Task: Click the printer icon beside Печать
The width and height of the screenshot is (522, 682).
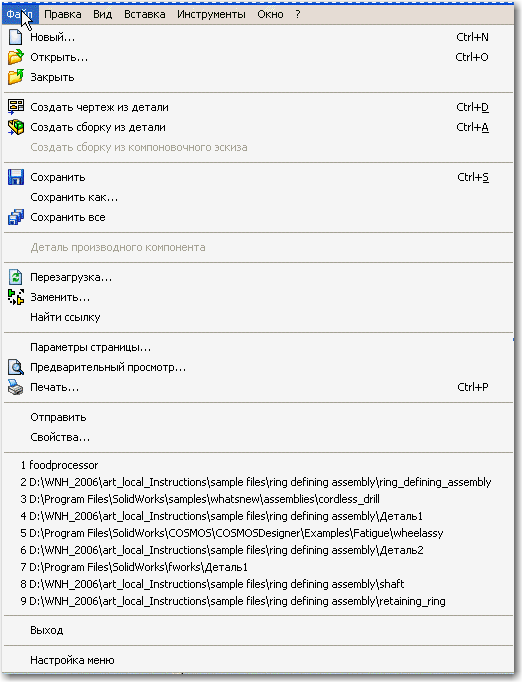Action: click(16, 387)
